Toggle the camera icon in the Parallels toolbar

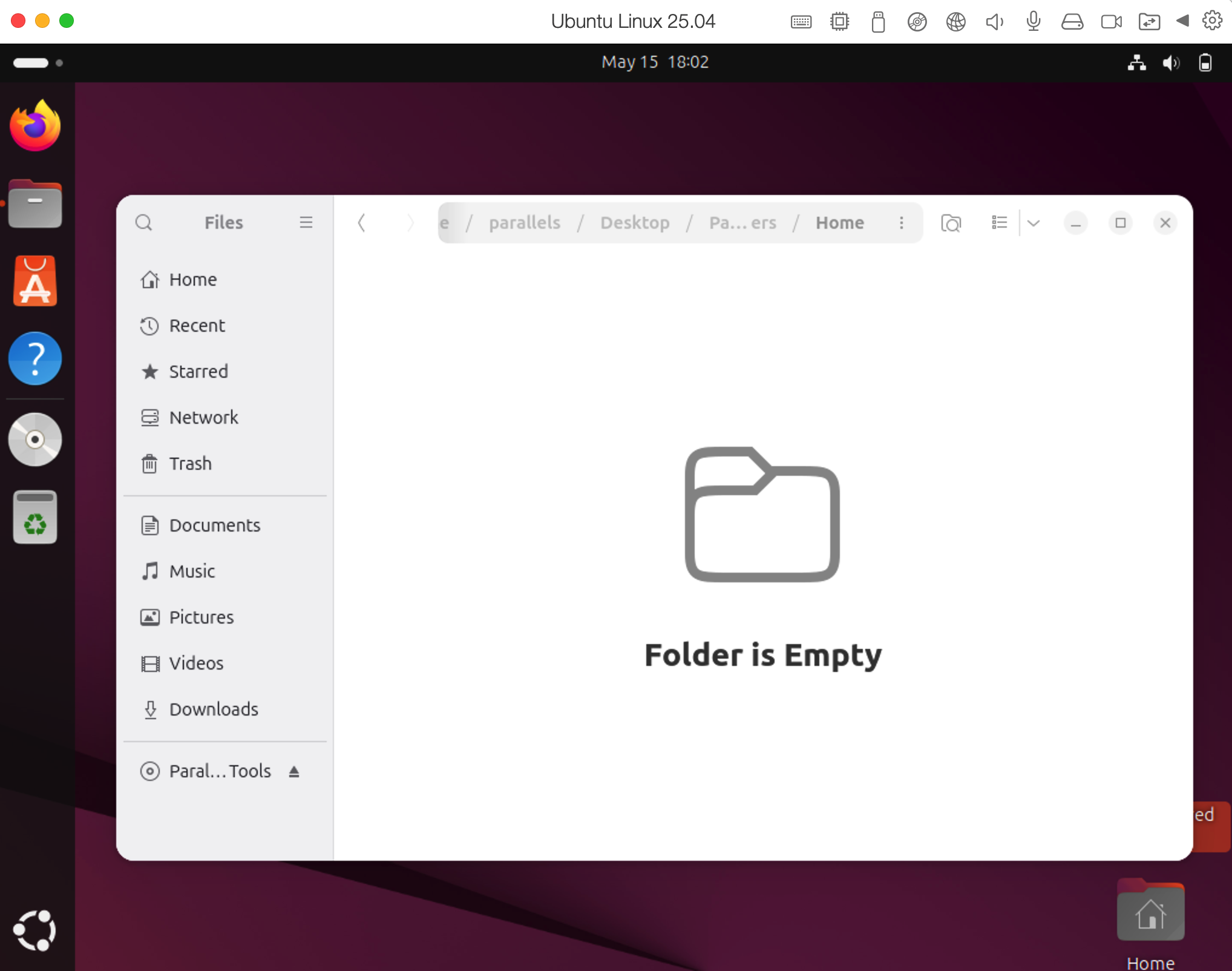[1111, 21]
